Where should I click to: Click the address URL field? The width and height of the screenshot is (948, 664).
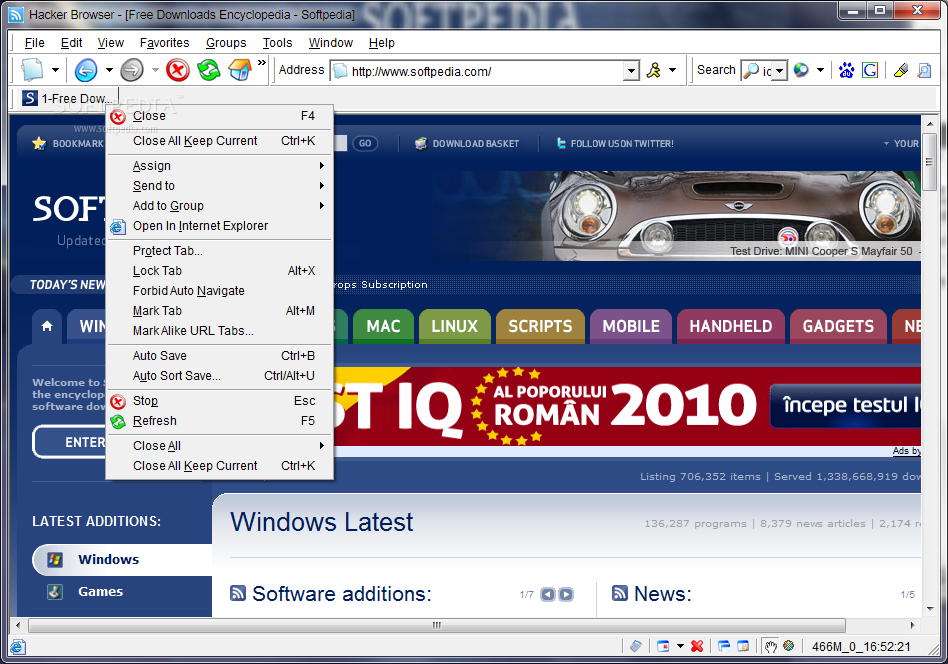click(x=486, y=71)
